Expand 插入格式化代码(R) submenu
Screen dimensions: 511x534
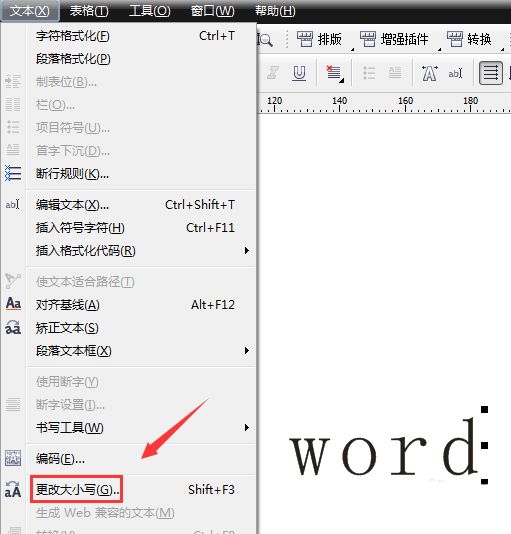tap(141, 251)
